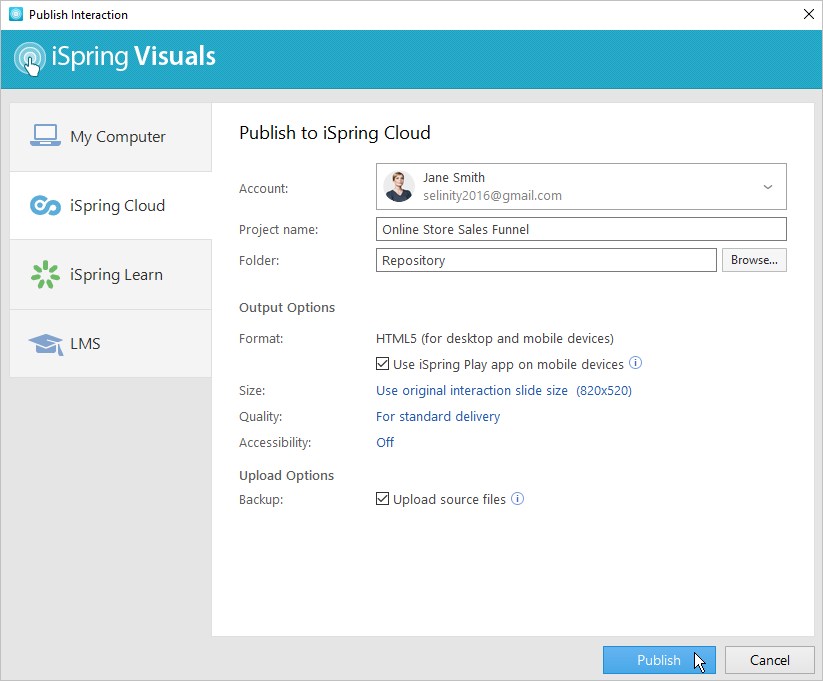Toggle Use iSpring Play app checkbox
823x681 pixels.
click(383, 364)
